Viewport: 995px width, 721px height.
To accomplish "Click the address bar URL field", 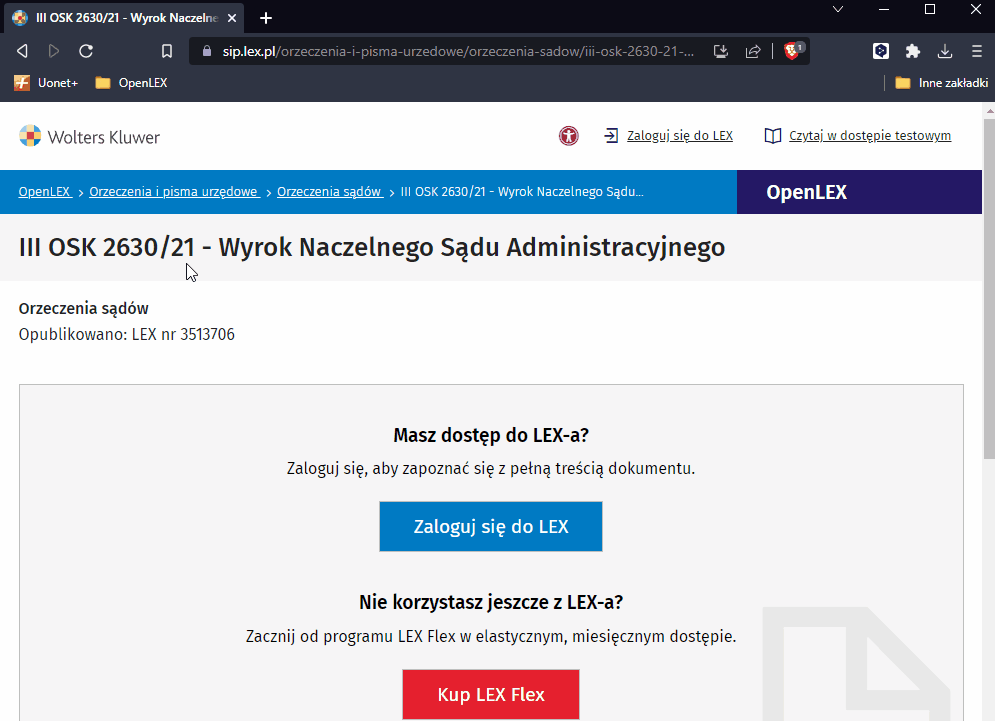I will (458, 51).
